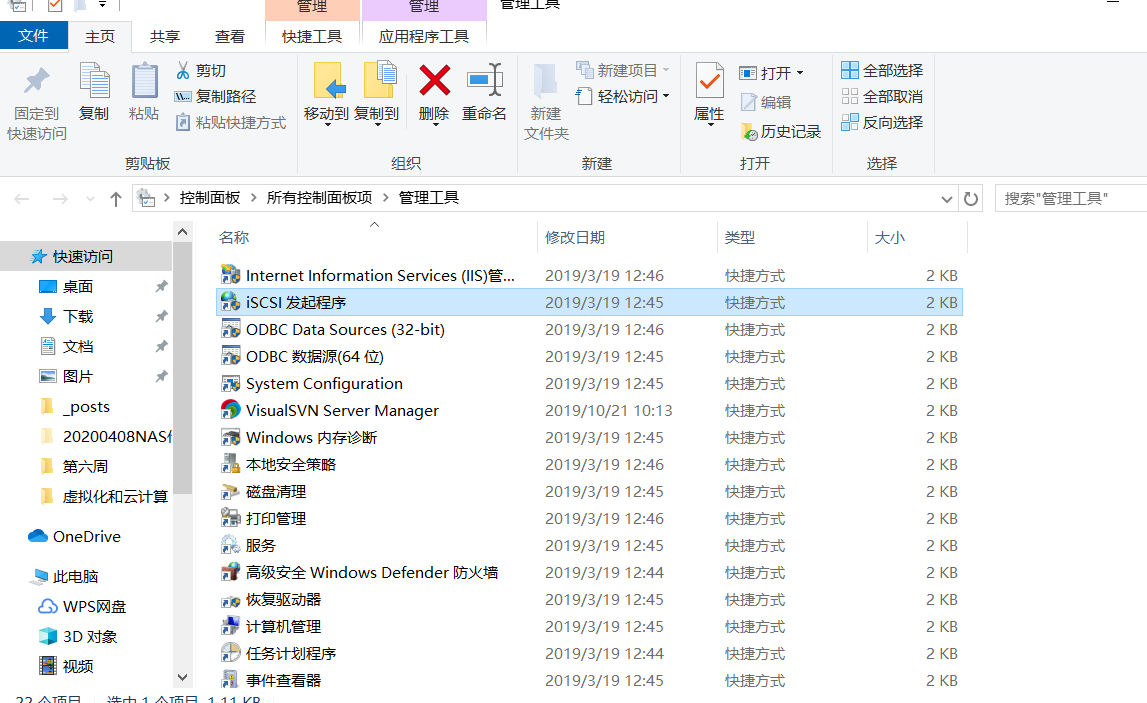Switch to the Share (共享) tab
Screen dimensions: 1147x703
pyautogui.click(x=165, y=37)
